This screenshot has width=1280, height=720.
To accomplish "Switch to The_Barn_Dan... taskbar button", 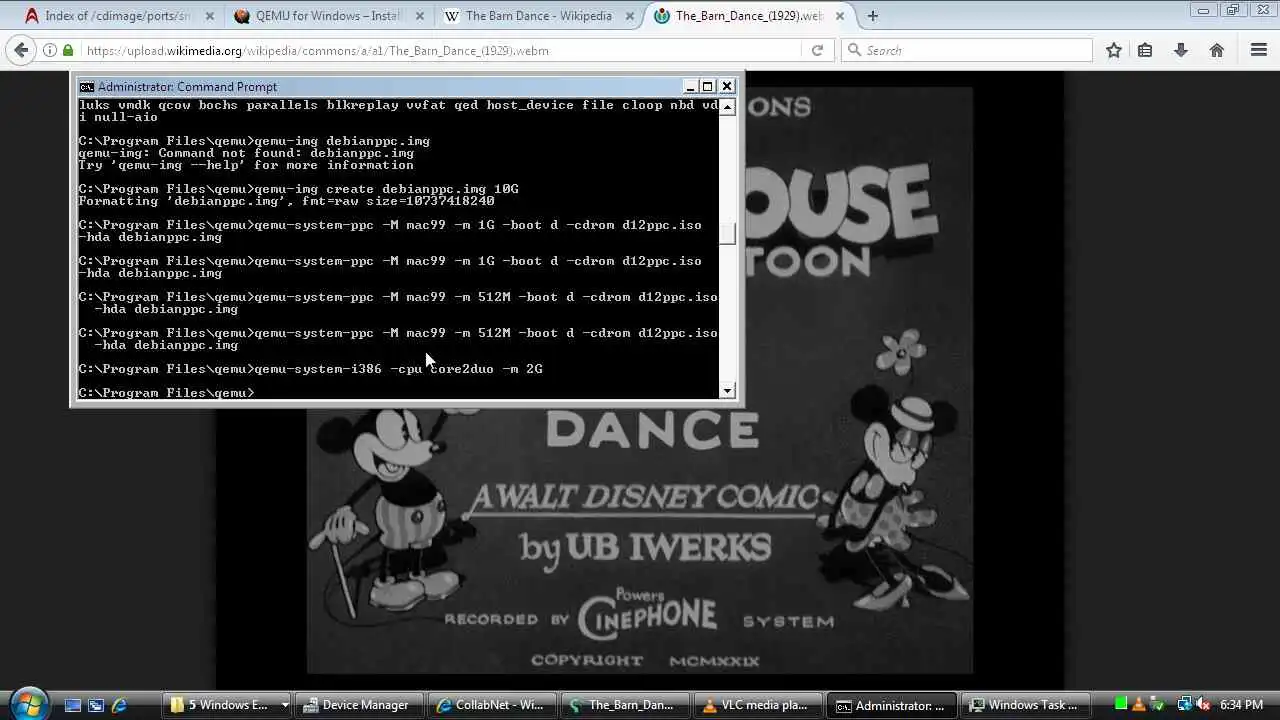I will [x=625, y=705].
